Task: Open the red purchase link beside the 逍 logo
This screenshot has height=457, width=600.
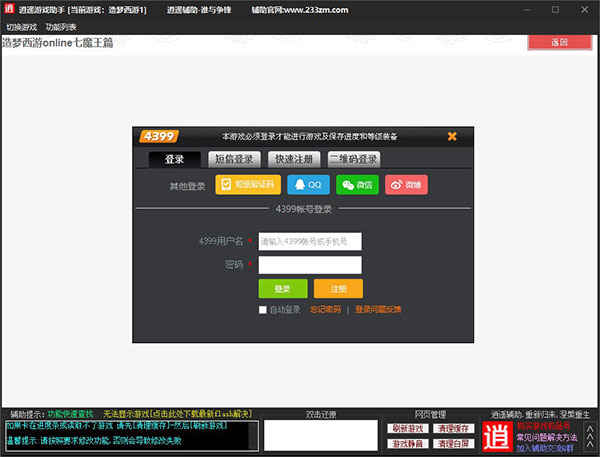Action: point(544,426)
